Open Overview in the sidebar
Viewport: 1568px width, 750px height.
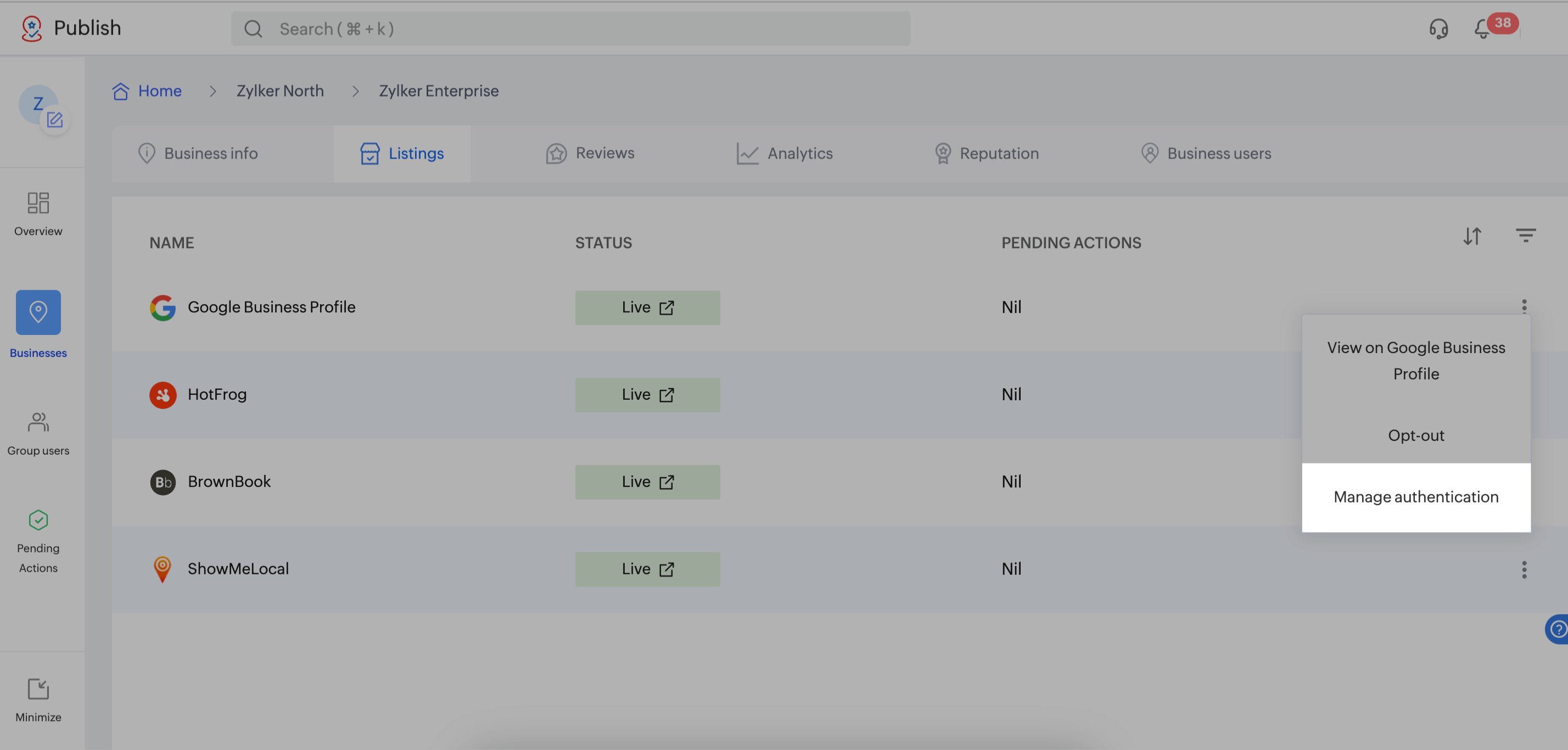pos(38,214)
